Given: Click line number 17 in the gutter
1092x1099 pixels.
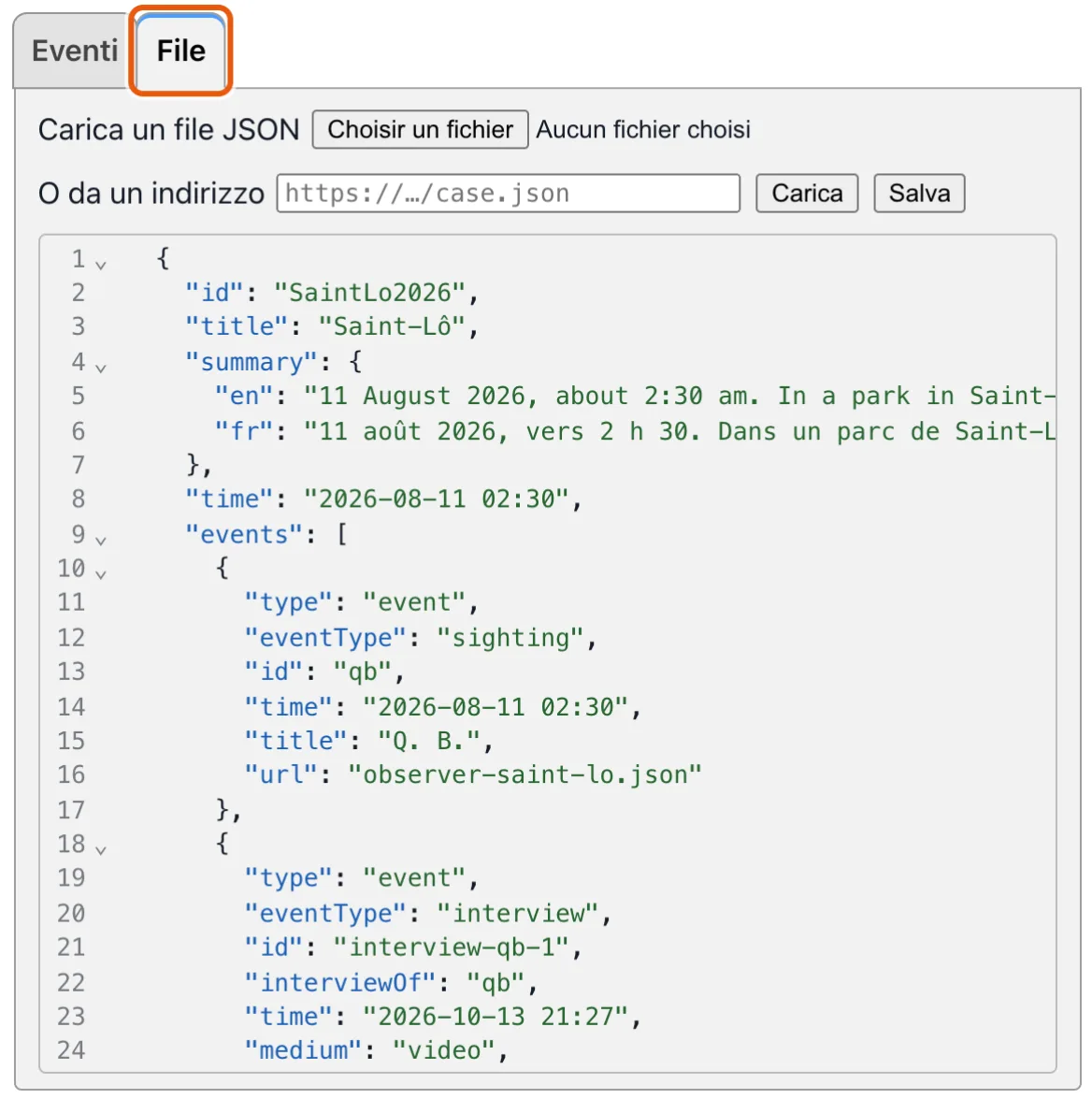Looking at the screenshot, I should coord(71,810).
